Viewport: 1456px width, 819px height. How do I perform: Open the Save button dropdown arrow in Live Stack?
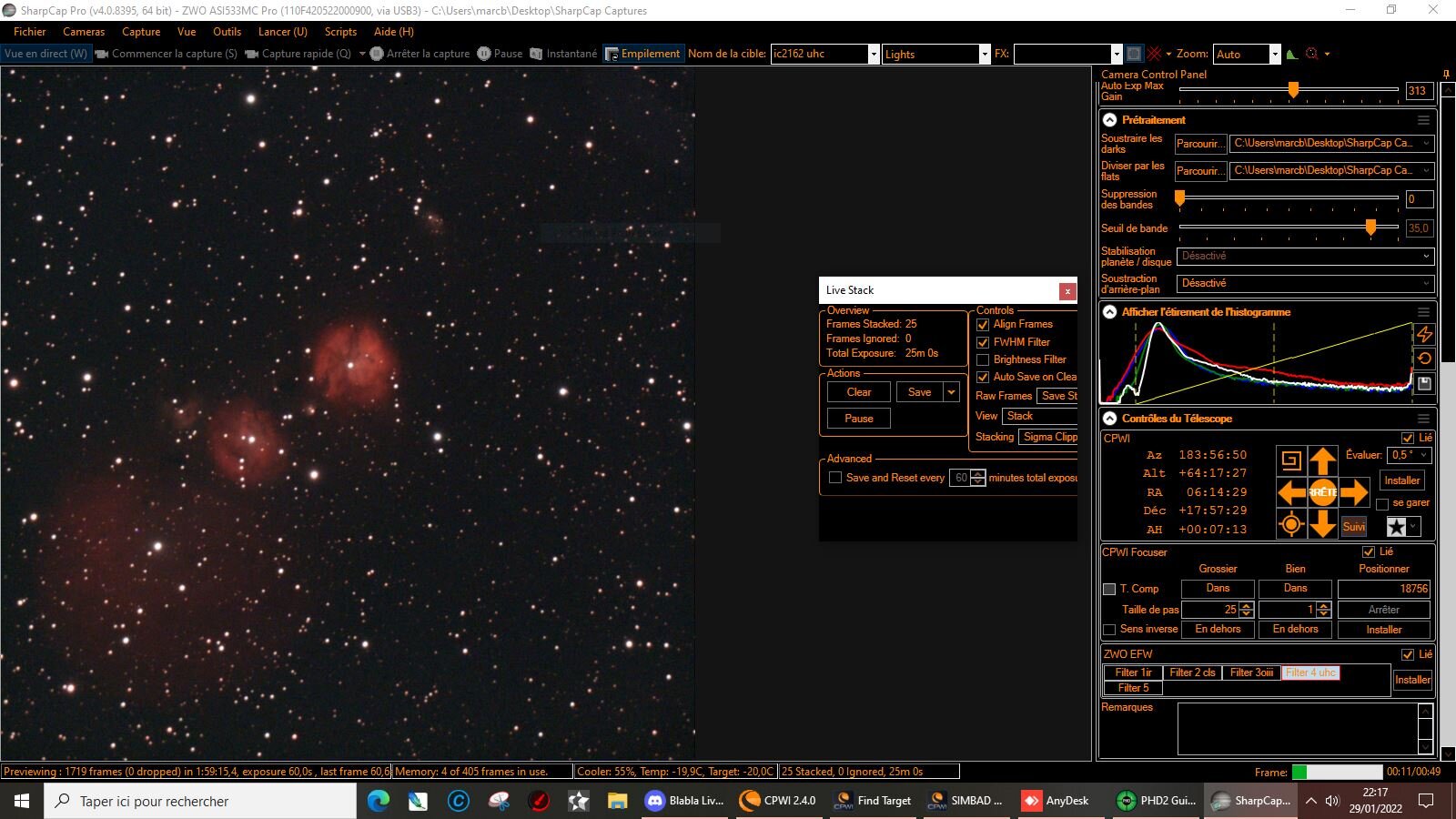[x=951, y=392]
